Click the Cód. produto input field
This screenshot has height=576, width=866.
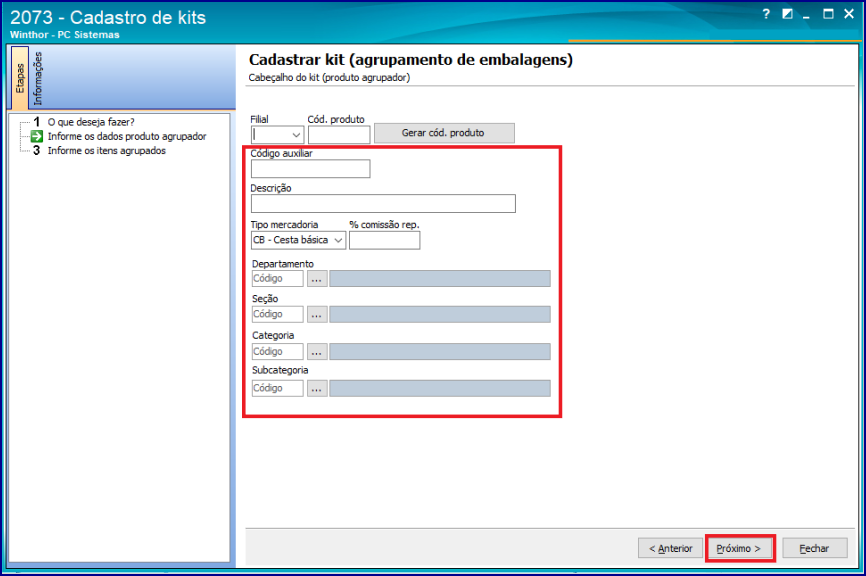pos(339,135)
